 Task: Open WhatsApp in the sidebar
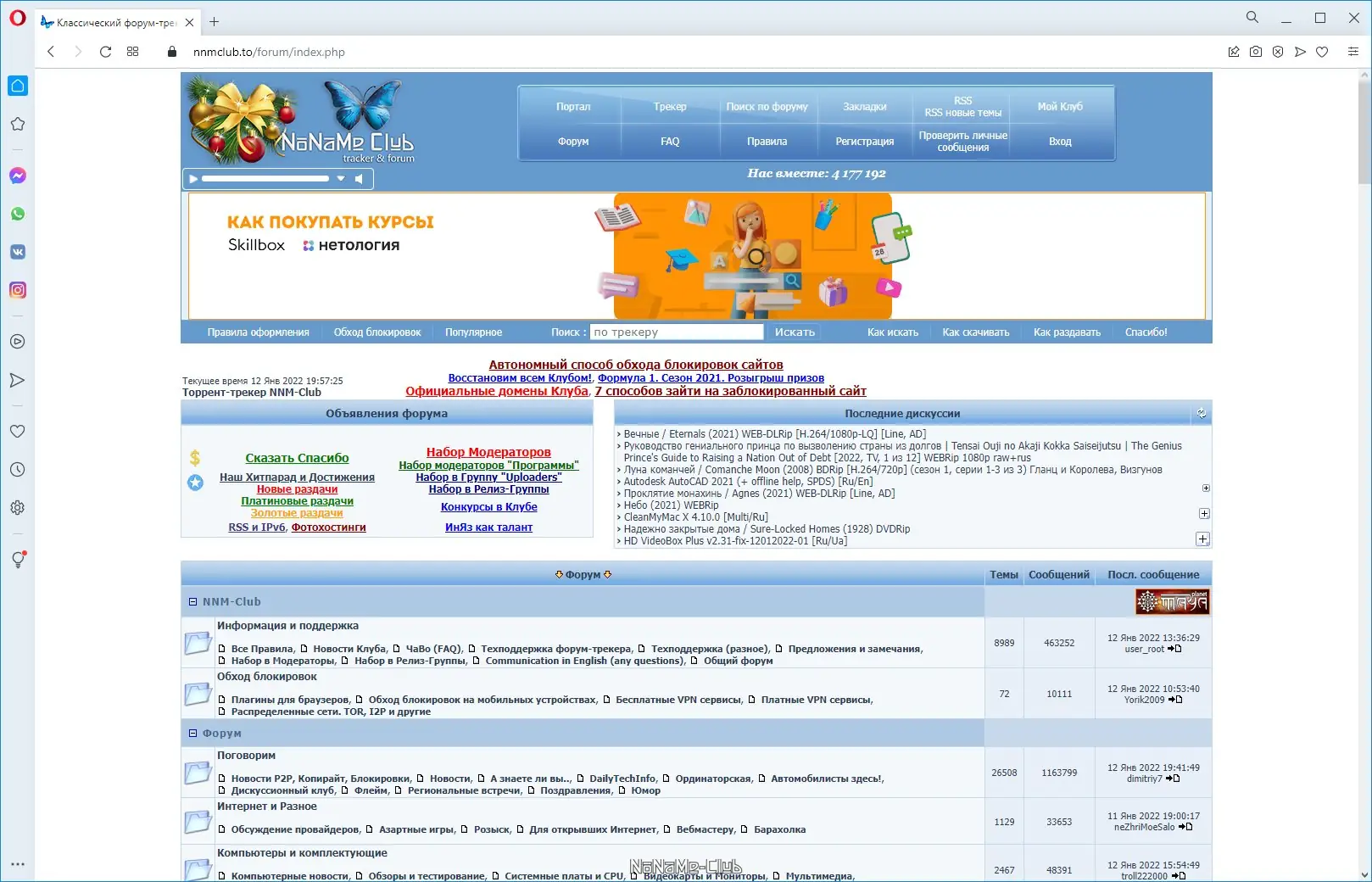(17, 214)
